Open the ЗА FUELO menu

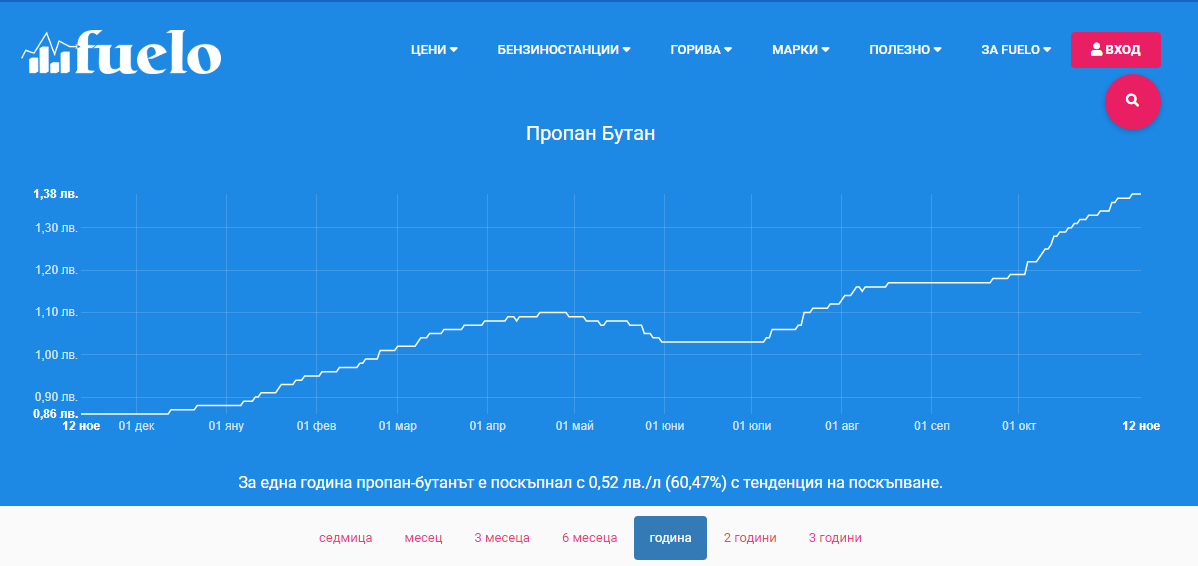1016,50
